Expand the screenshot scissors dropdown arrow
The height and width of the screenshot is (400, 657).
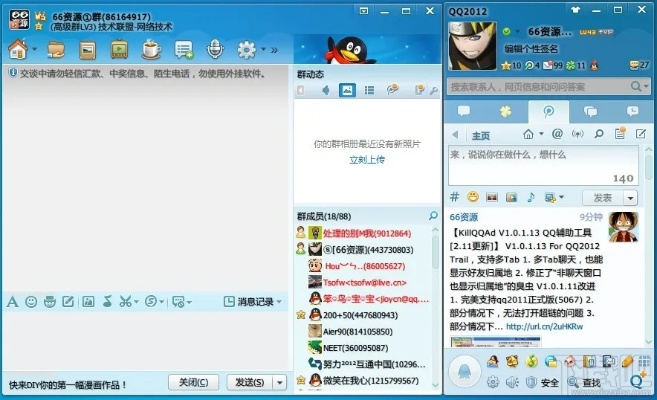138,301
